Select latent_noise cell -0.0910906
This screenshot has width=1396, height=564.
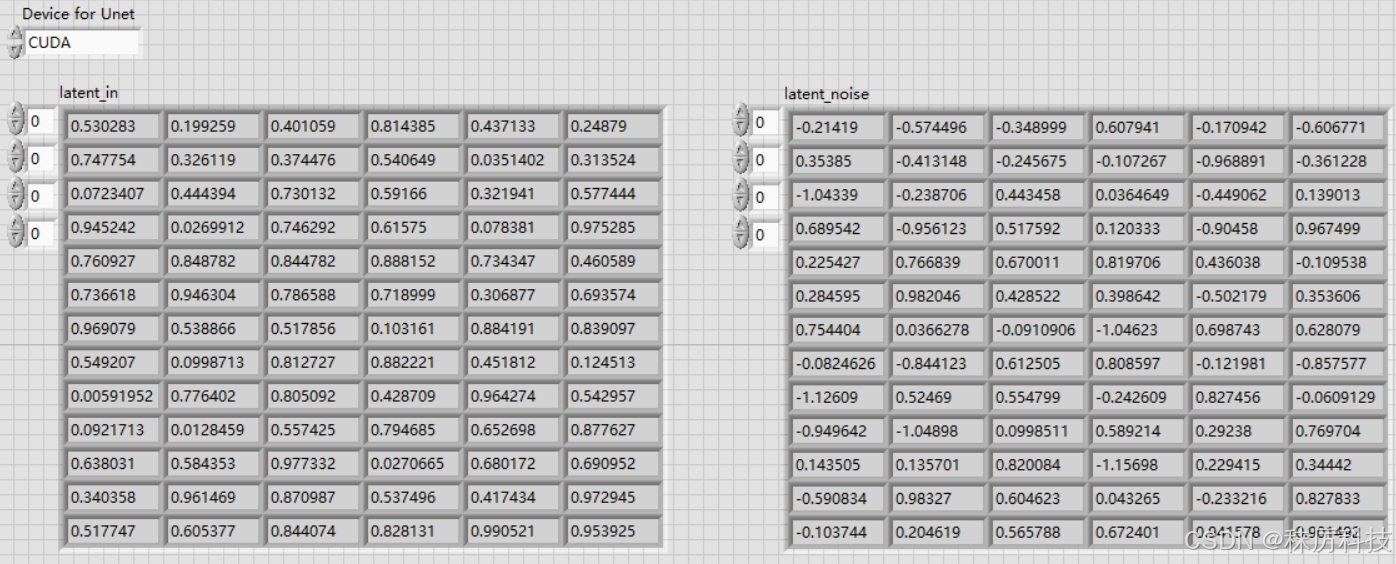(x=1038, y=330)
